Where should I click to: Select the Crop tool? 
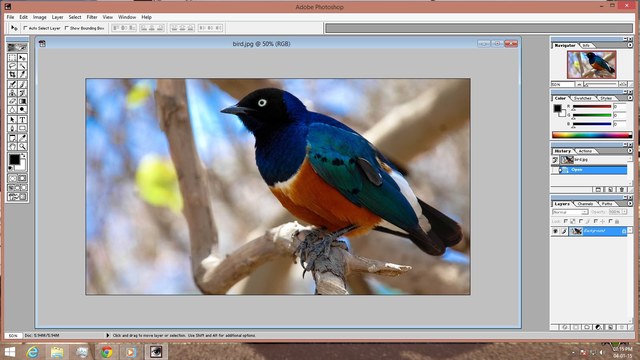tap(12, 74)
